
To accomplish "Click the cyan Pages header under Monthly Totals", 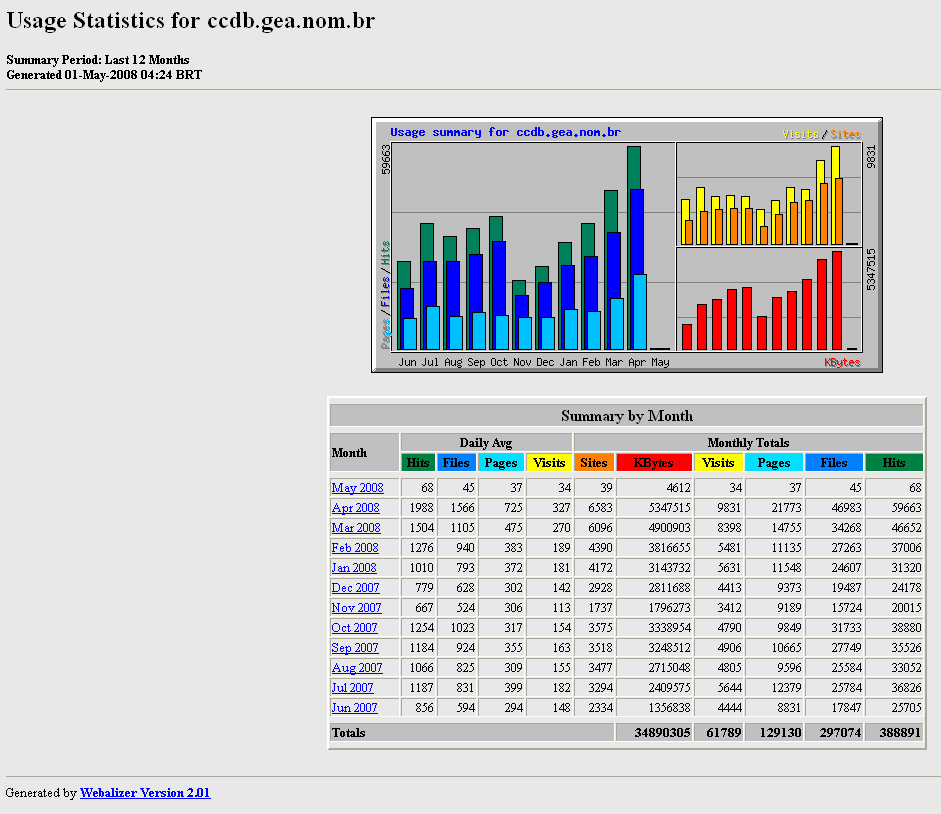I will tap(773, 463).
